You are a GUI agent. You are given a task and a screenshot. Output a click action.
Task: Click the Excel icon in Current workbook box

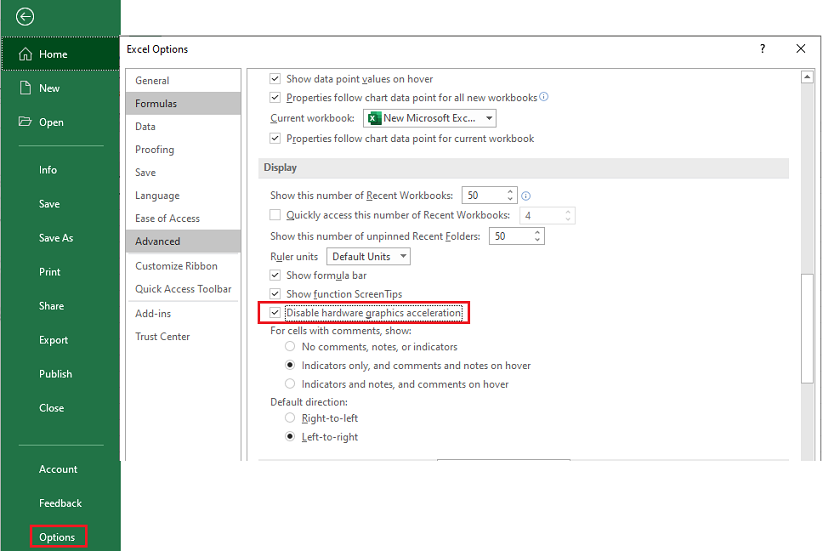374,119
